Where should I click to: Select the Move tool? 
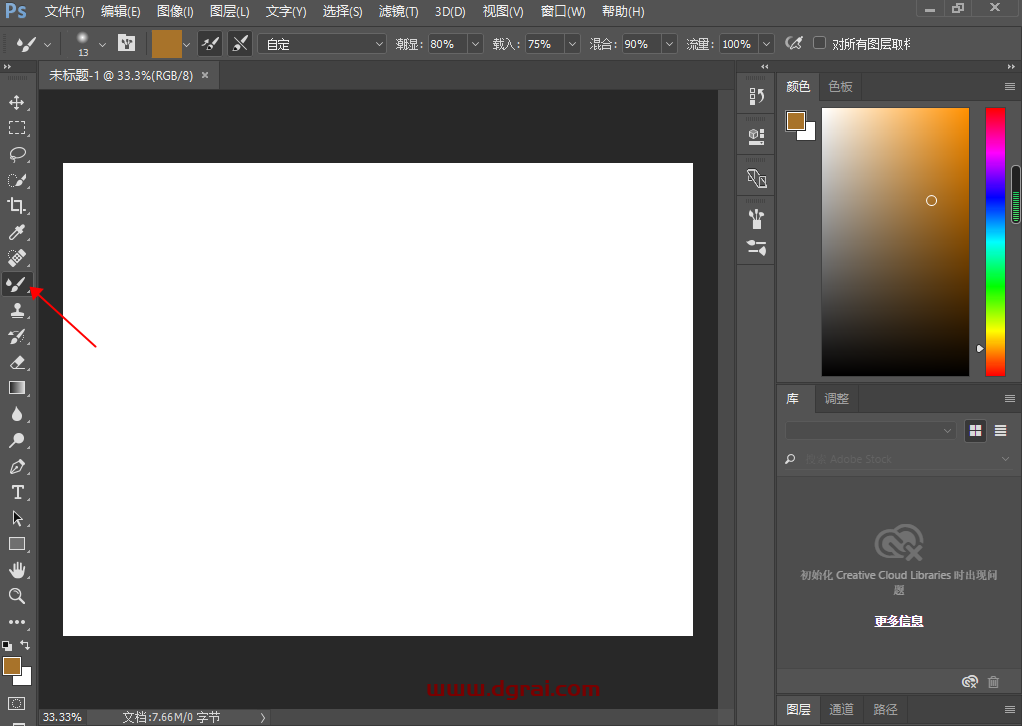pos(17,102)
